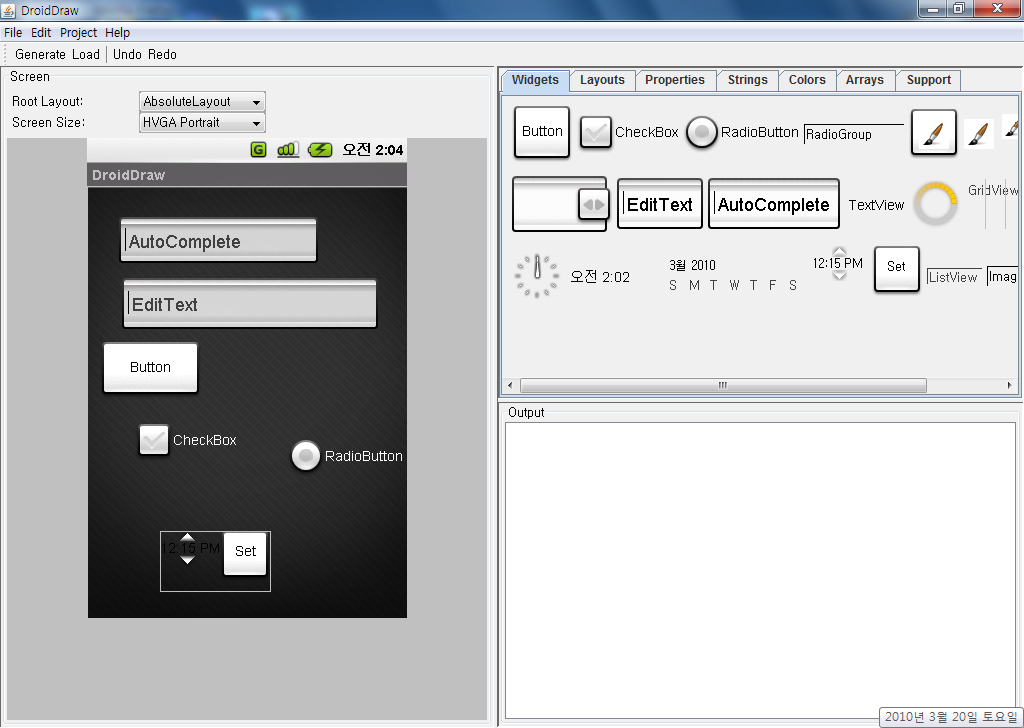1024x728 pixels.
Task: Select the RadioButton on the phone canvas
Action: tap(306, 456)
